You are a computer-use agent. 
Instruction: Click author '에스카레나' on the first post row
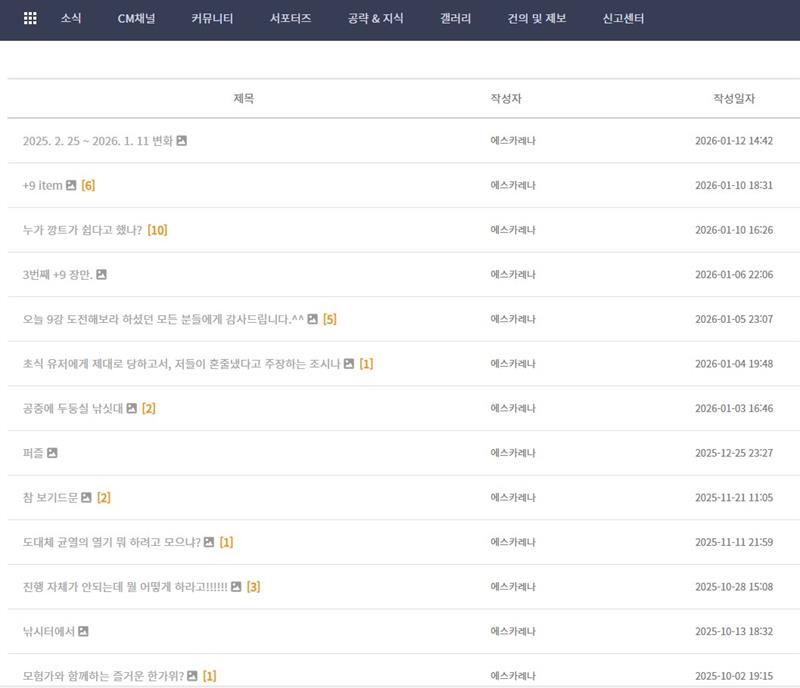coord(512,141)
